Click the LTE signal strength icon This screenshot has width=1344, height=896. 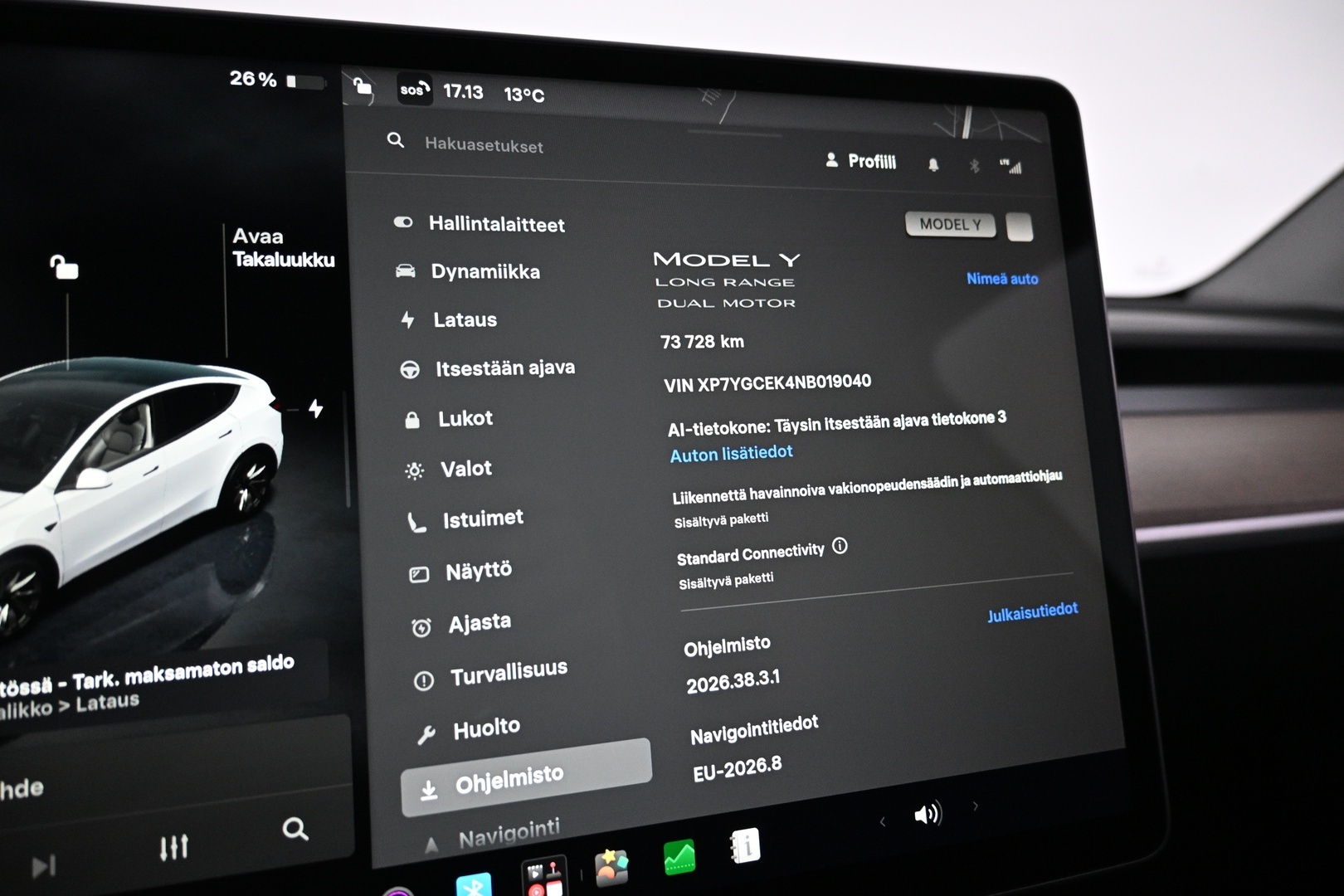[1010, 166]
